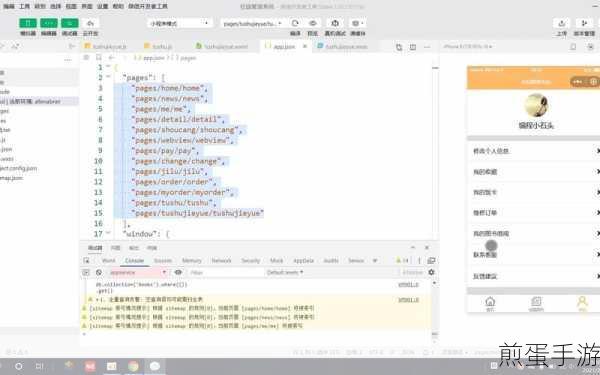This screenshot has width=600, height=375.
Task: Show more devtools tabs with the overflow arrow
Action: pos(375,261)
